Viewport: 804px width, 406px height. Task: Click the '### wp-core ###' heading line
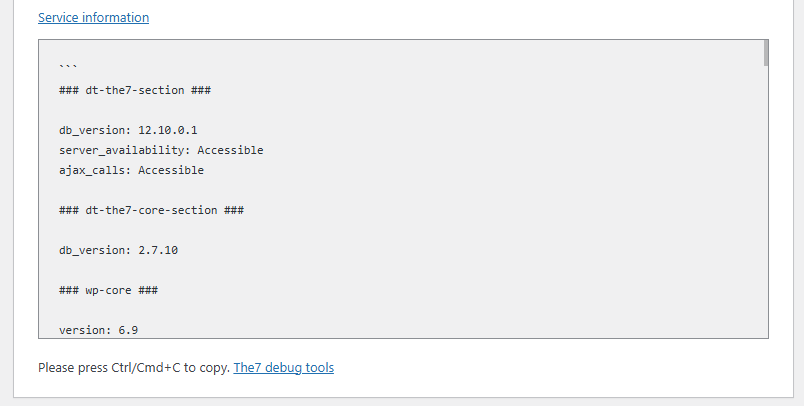tap(109, 290)
